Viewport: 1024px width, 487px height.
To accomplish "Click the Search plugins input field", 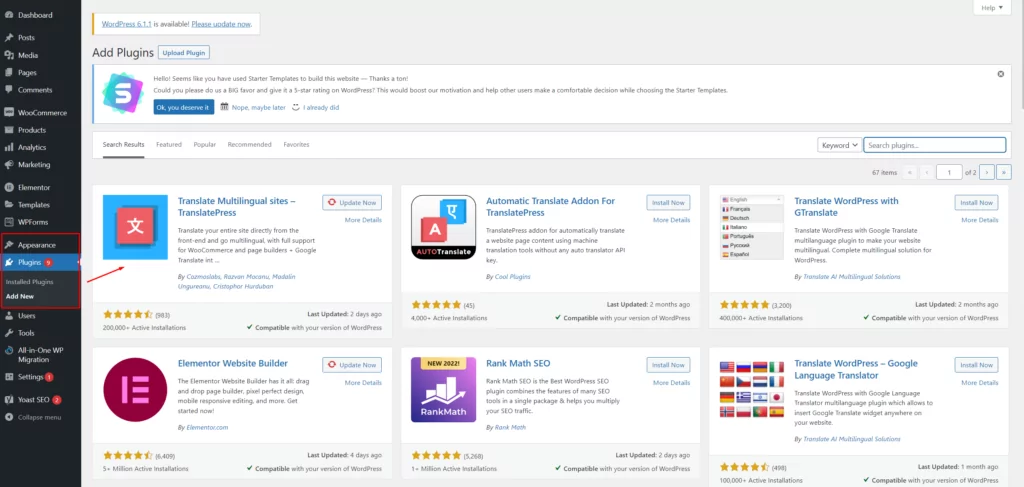I will (x=935, y=145).
